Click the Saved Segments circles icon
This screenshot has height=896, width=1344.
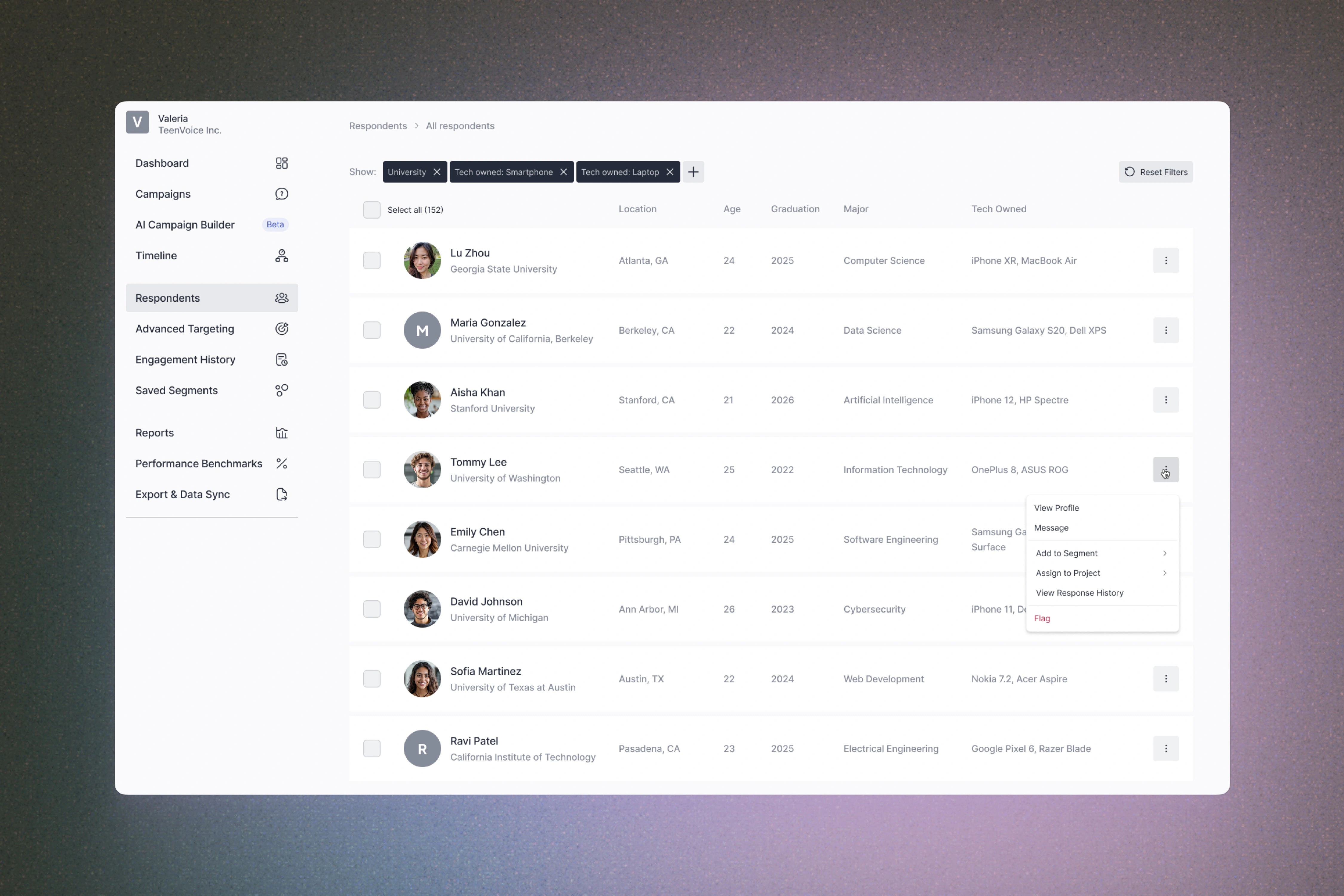click(x=281, y=390)
